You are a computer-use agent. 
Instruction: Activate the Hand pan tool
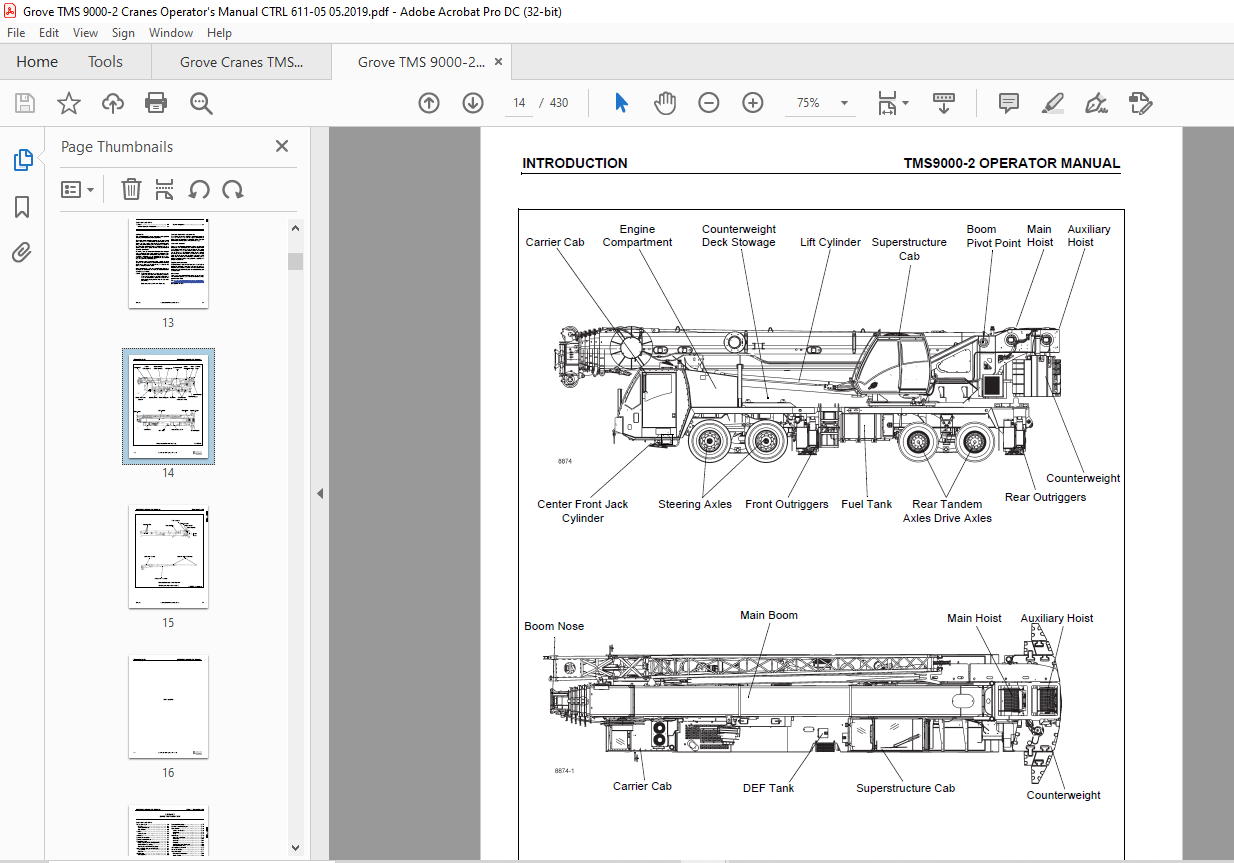pos(665,103)
